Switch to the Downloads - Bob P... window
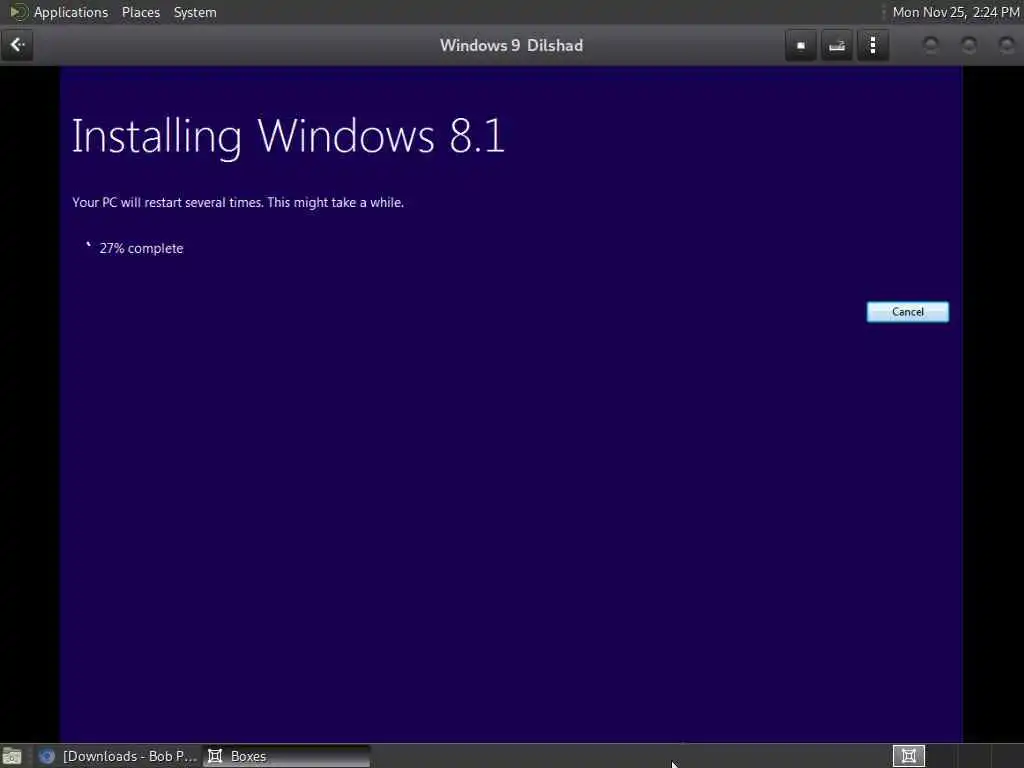 coord(118,756)
